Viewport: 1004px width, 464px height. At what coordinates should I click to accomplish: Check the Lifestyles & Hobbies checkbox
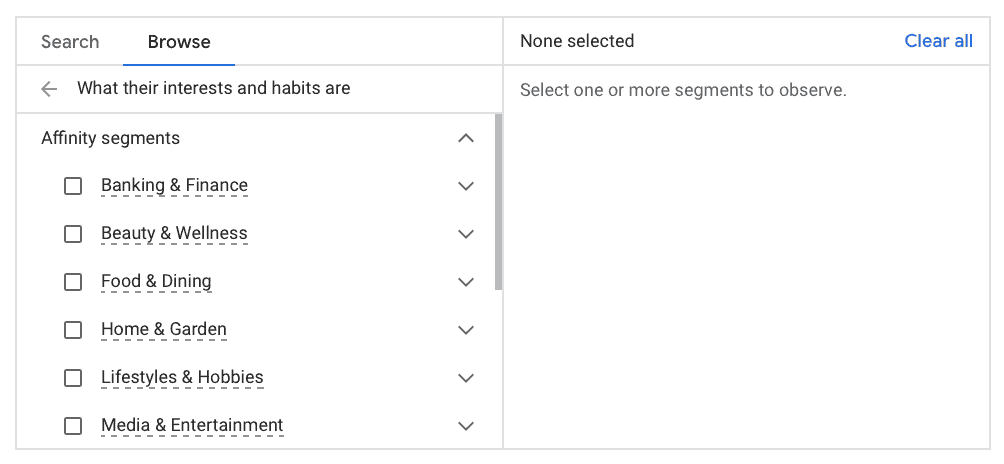point(73,378)
